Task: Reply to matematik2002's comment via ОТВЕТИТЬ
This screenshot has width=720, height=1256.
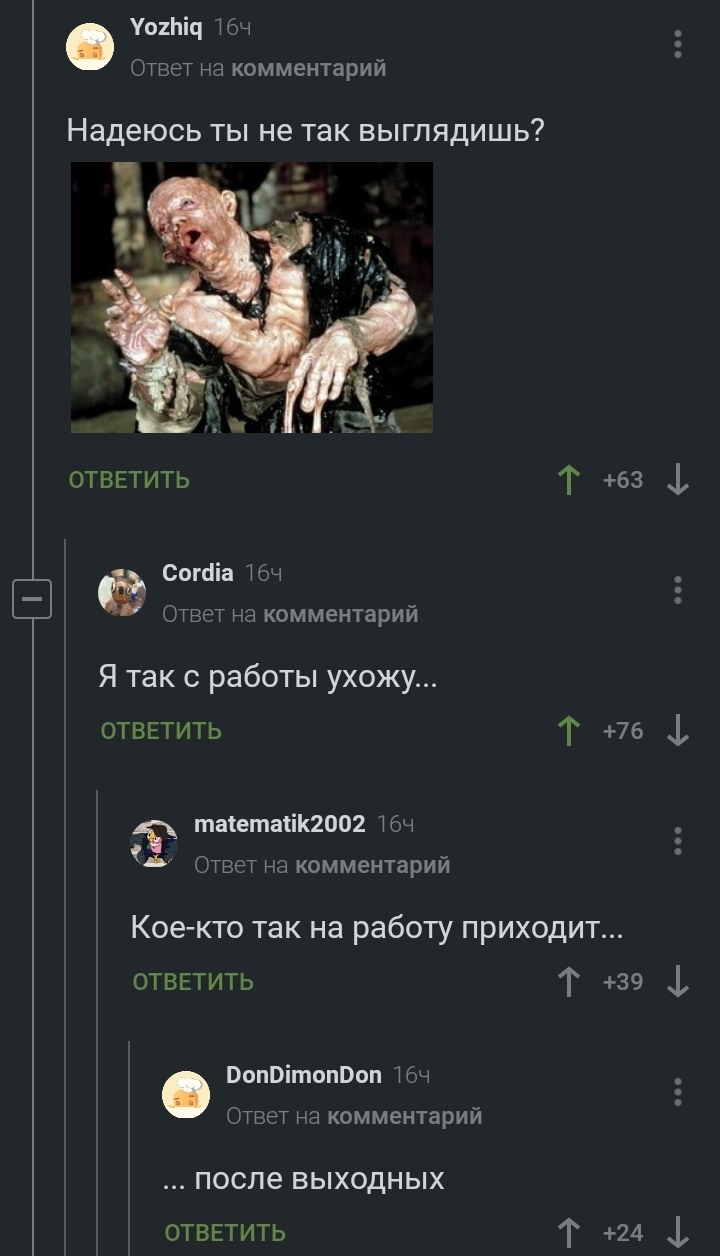Action: [x=193, y=982]
